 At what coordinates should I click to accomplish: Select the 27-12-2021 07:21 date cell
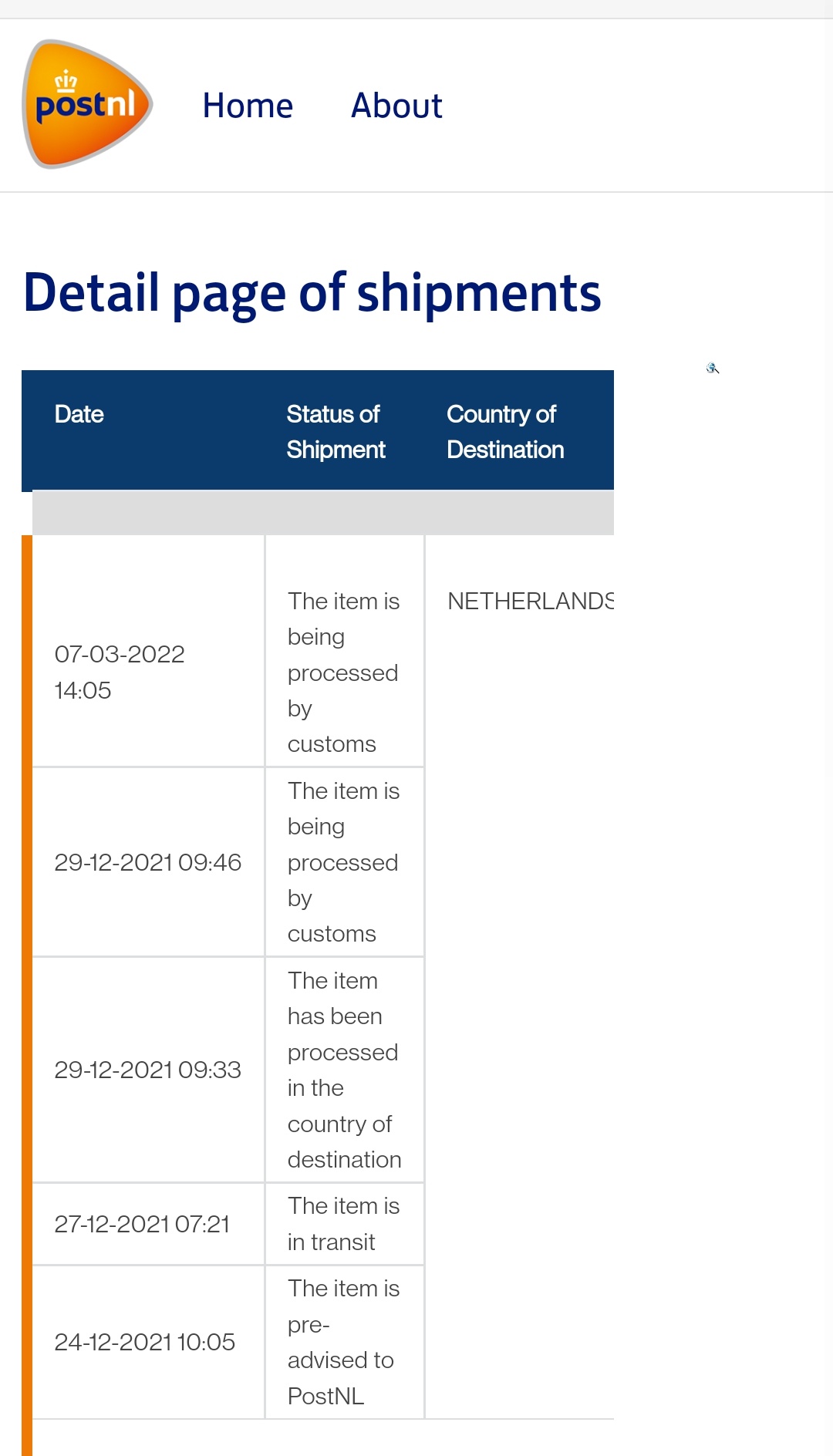148,1224
